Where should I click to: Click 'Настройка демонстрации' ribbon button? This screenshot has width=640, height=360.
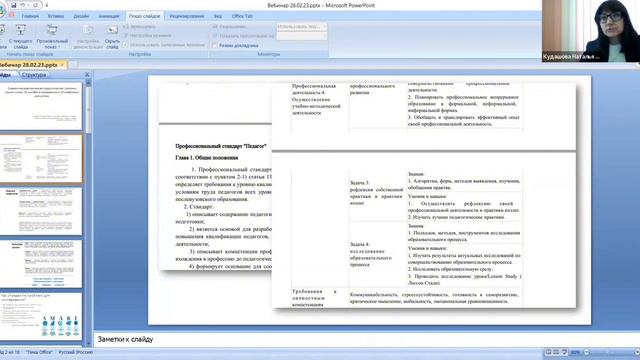88,36
